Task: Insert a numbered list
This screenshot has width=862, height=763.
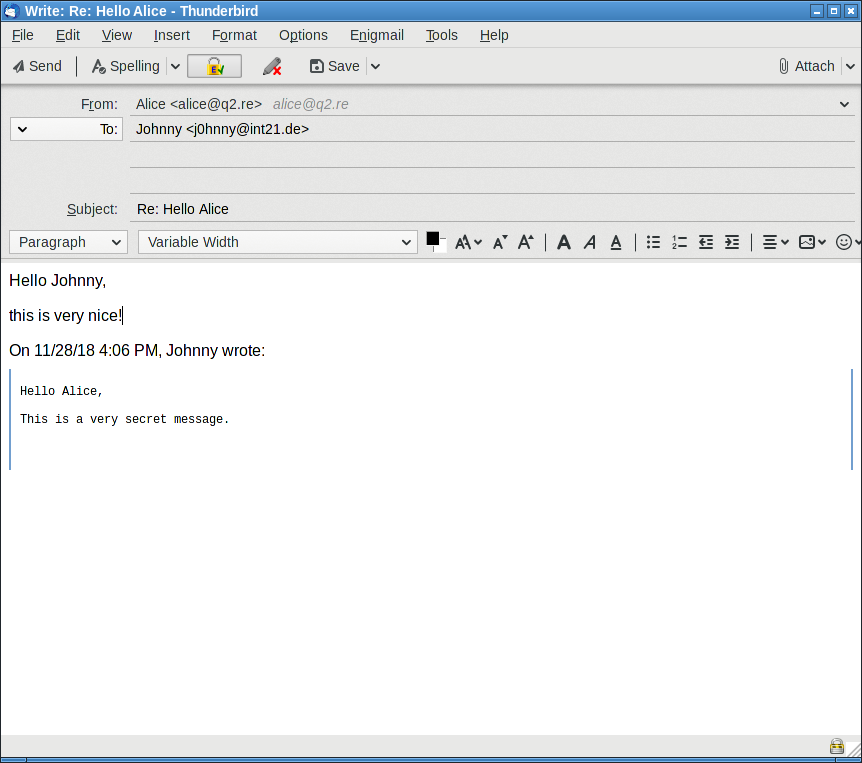Action: (679, 242)
